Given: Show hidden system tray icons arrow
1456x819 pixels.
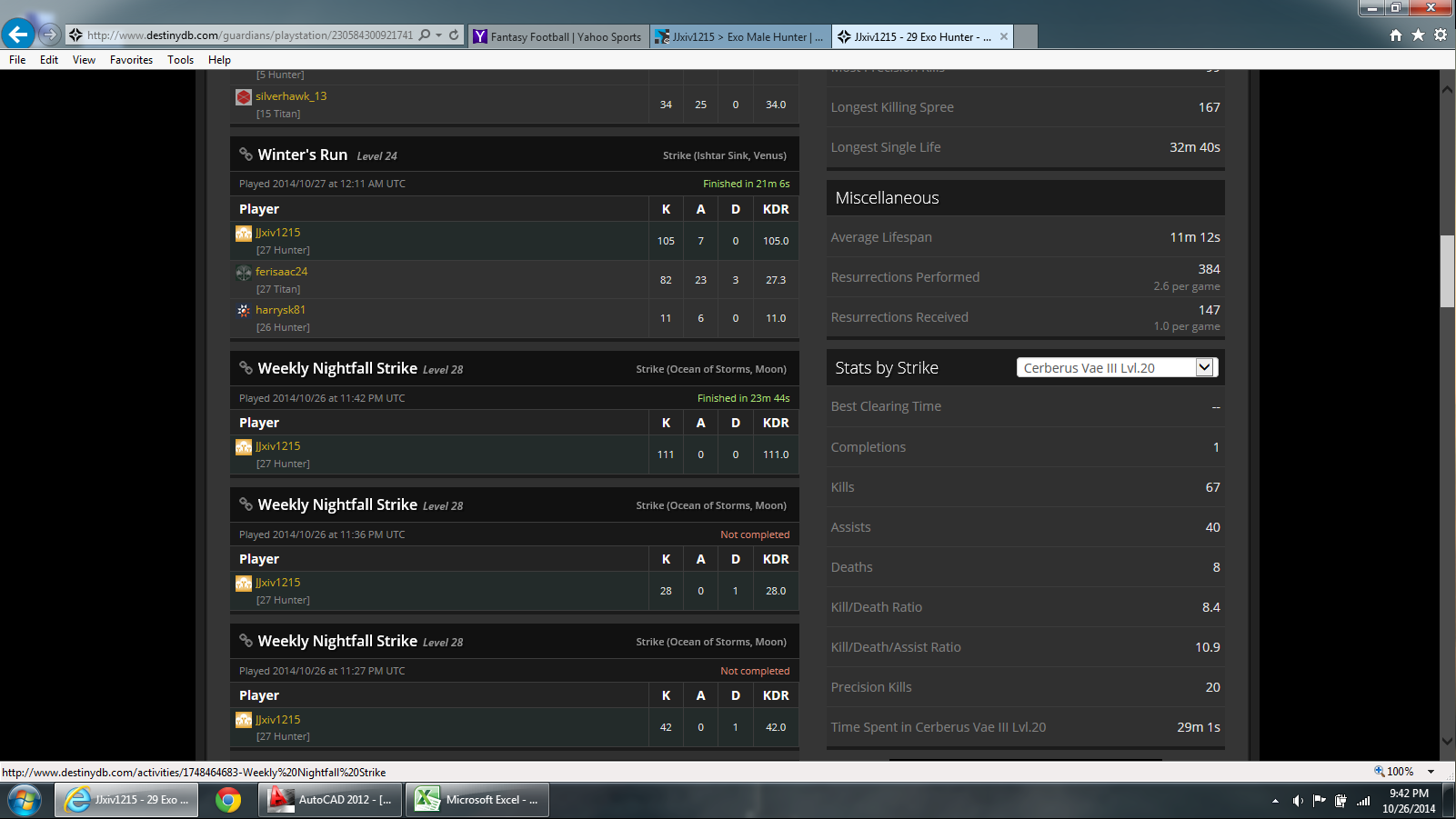Looking at the screenshot, I should coord(1275,801).
